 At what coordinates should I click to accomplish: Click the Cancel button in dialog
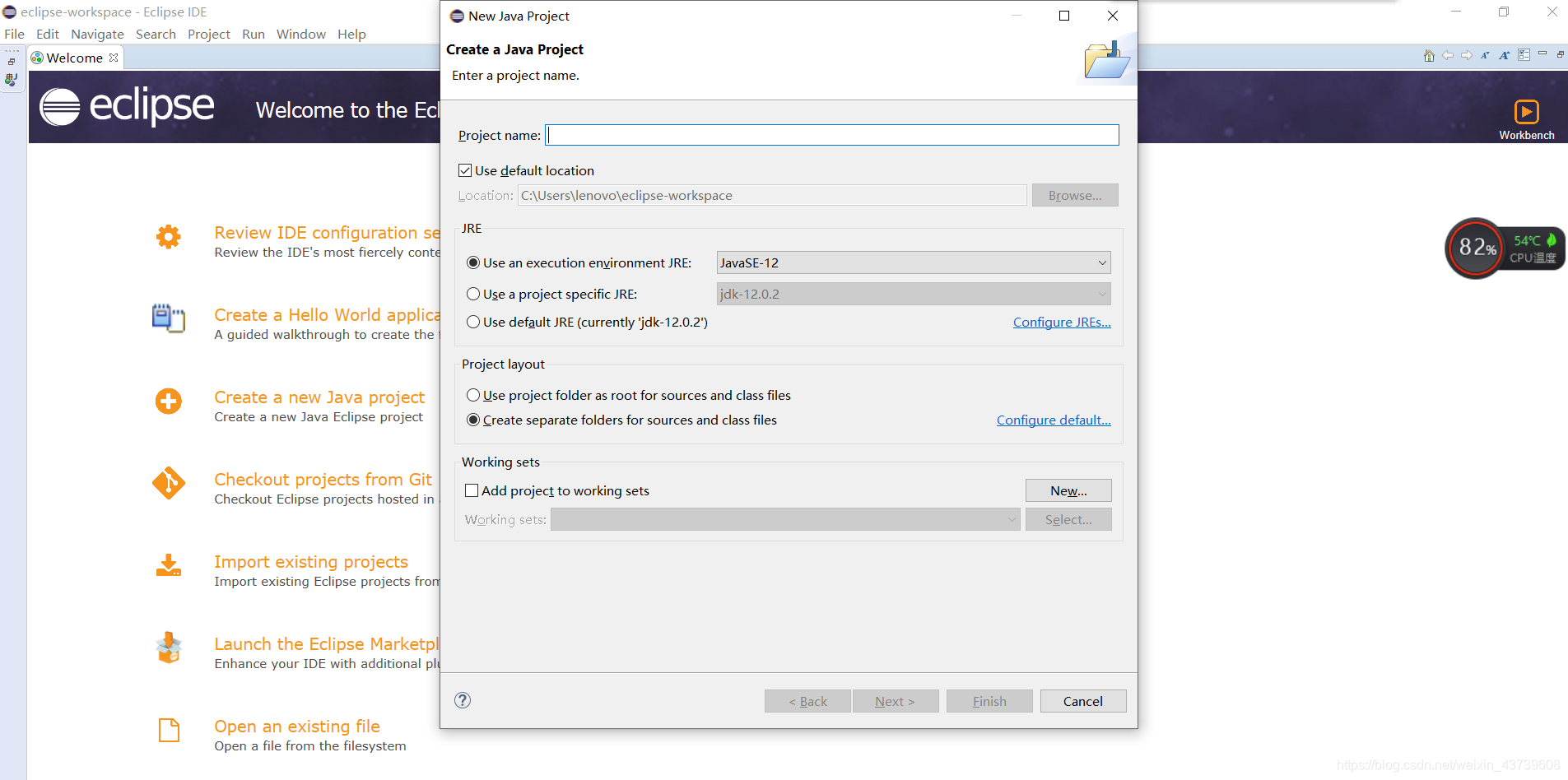[1083, 701]
